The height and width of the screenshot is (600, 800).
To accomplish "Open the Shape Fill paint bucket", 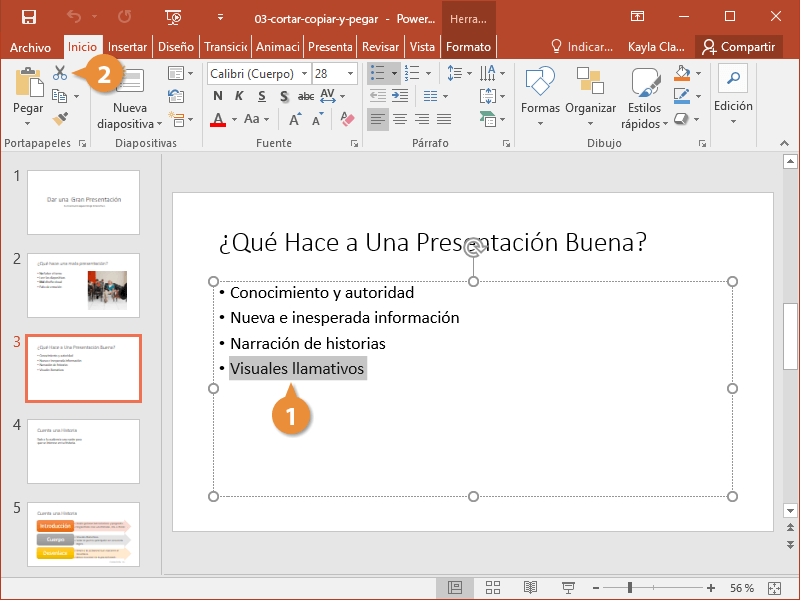I will [x=682, y=74].
